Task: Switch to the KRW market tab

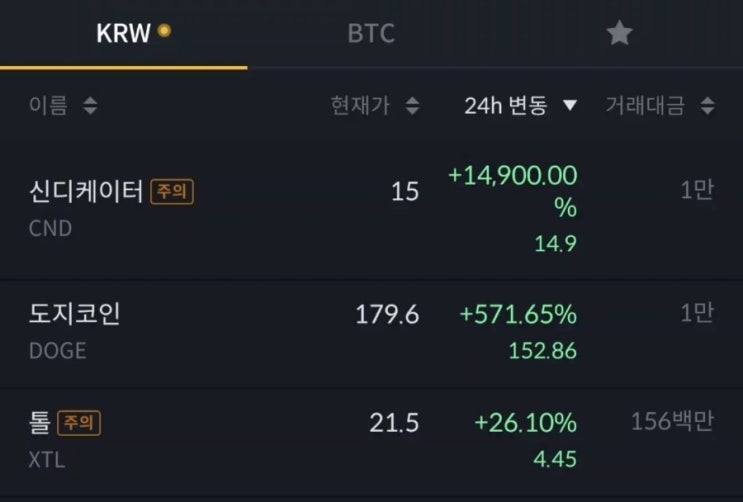Action: pos(123,34)
